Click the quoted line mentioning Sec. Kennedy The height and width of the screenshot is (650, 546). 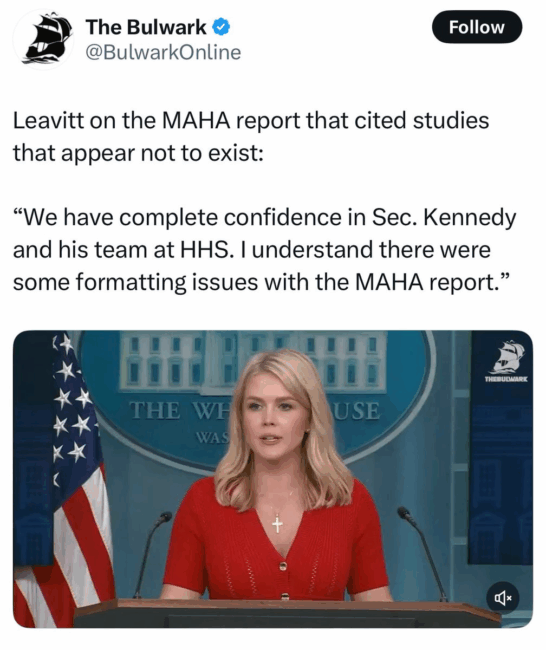[x=264, y=218]
